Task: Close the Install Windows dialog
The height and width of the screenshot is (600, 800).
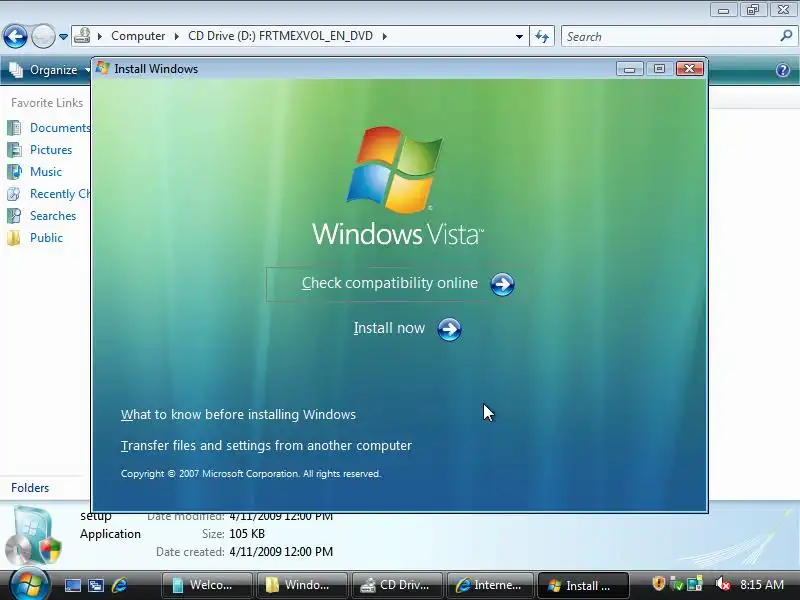Action: click(x=689, y=69)
